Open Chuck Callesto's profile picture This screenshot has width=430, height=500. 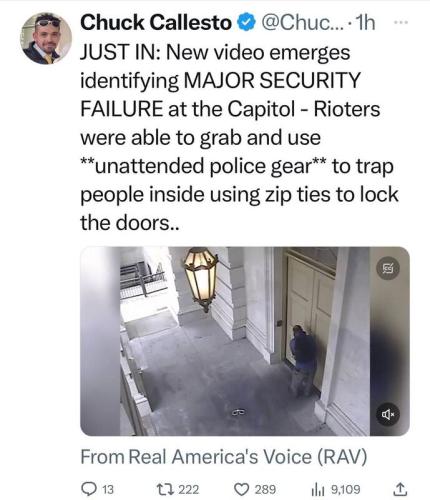46,38
